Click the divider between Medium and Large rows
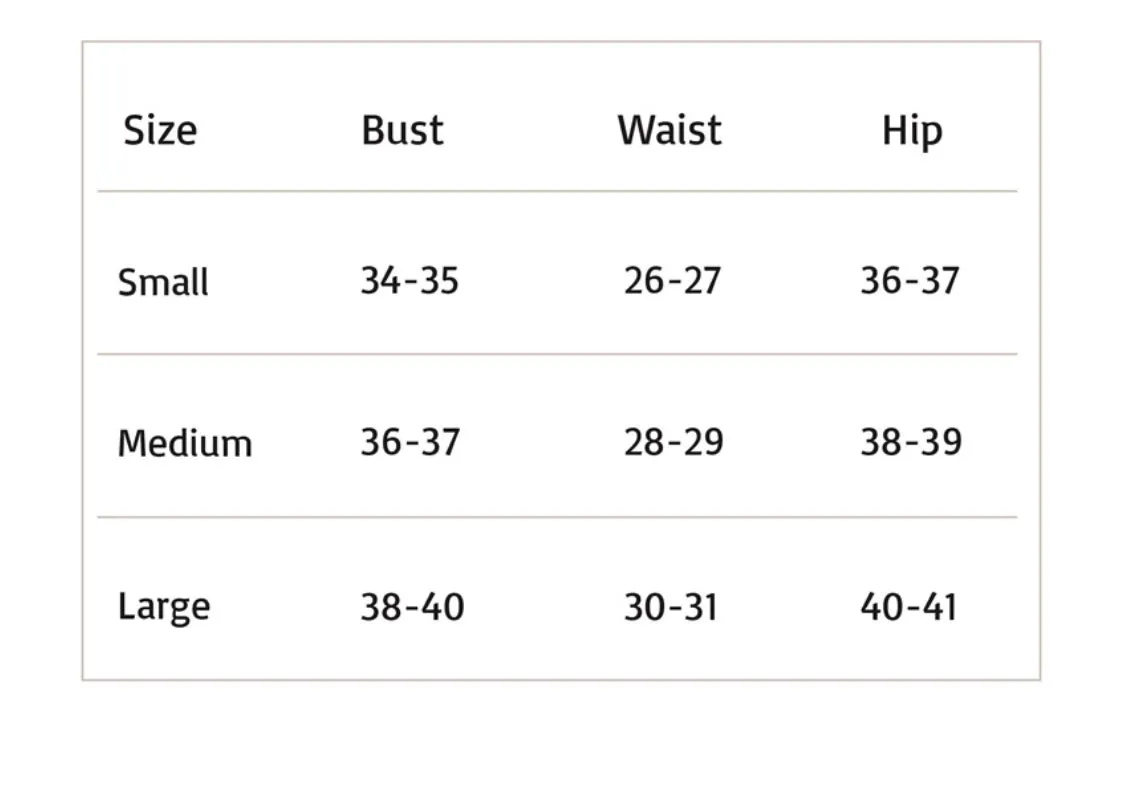Image resolution: width=1125 pixels, height=789 pixels. click(557, 516)
